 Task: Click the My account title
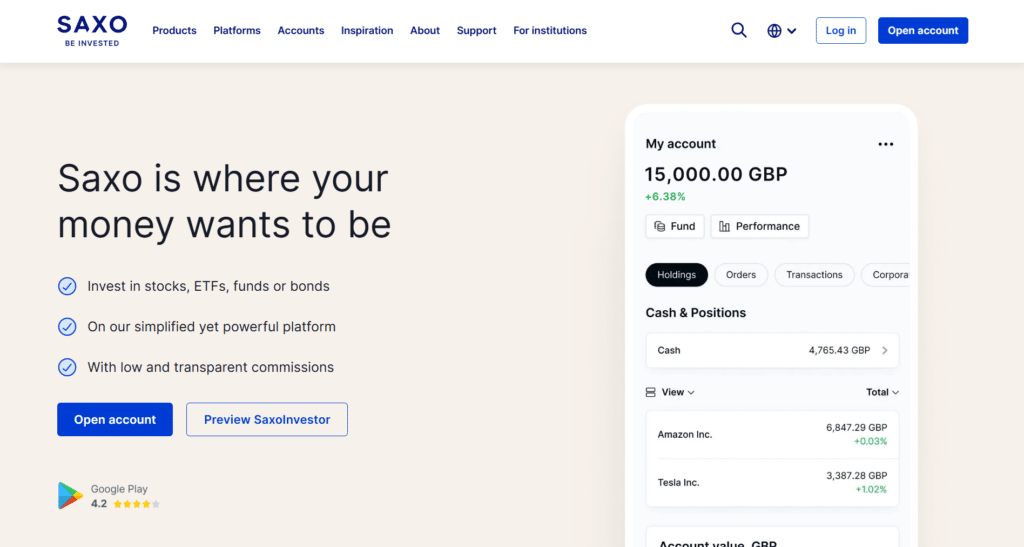[x=680, y=144]
